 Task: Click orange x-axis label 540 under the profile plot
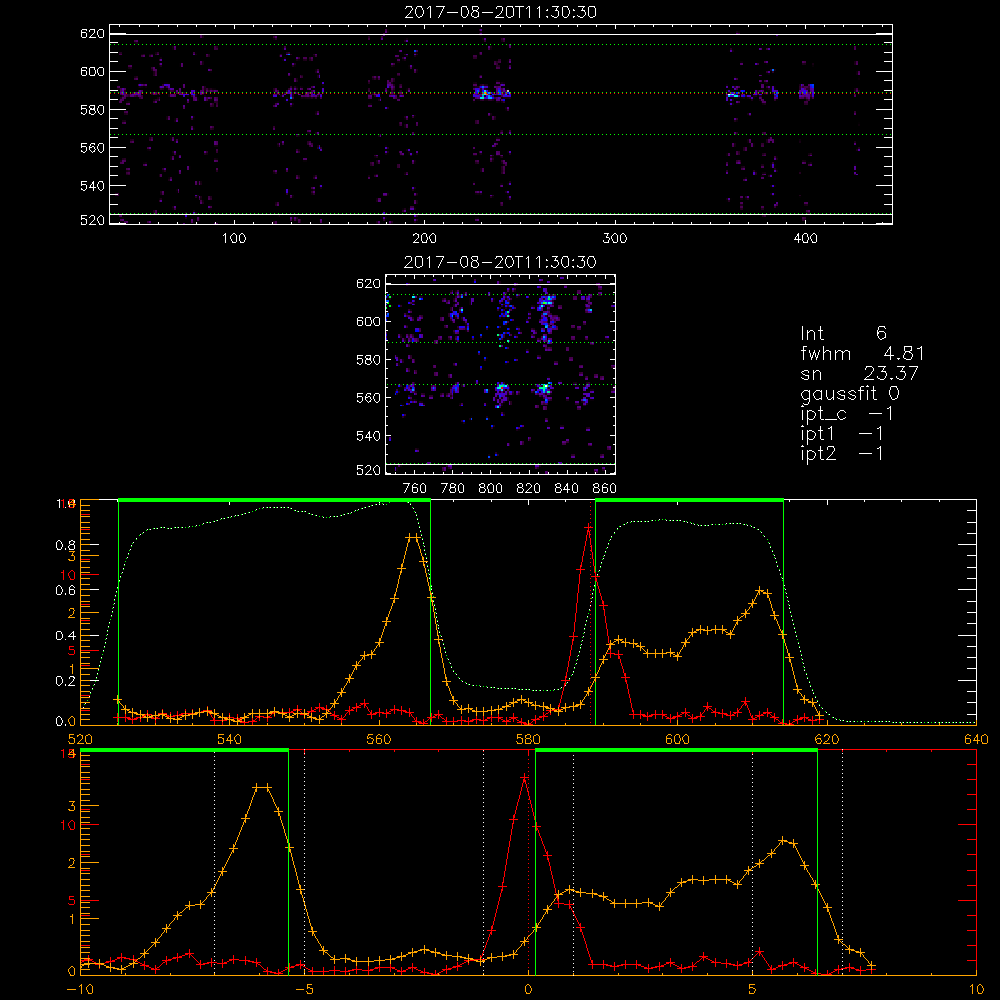(x=229, y=739)
